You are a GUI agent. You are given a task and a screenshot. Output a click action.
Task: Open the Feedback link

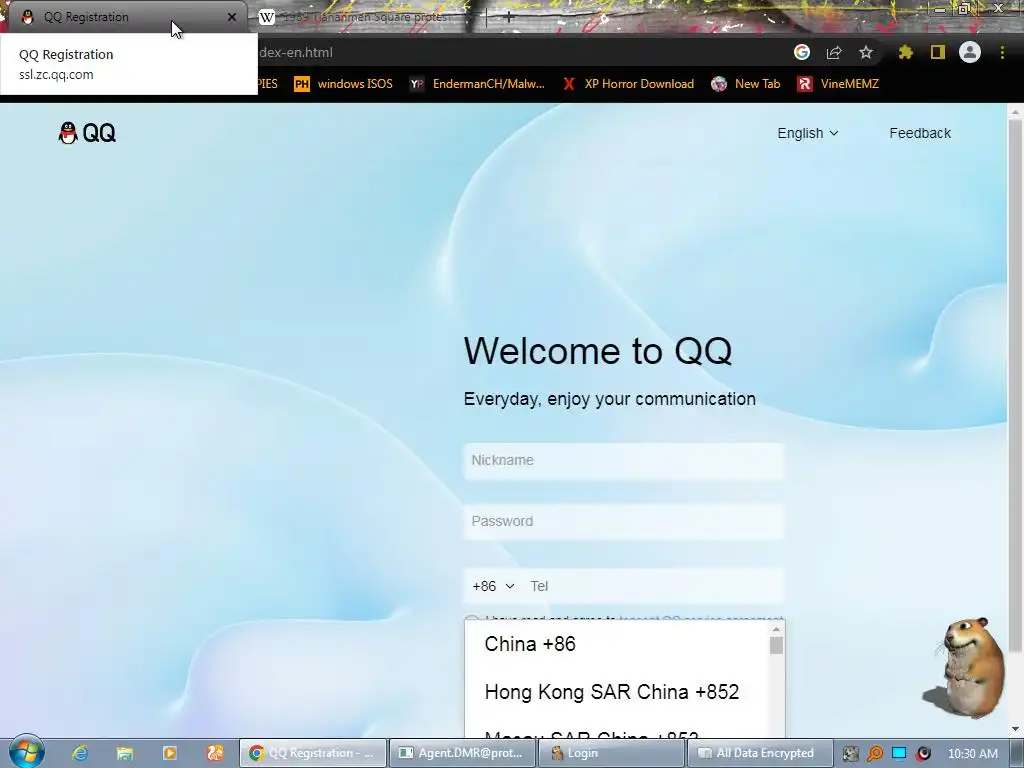coord(920,133)
